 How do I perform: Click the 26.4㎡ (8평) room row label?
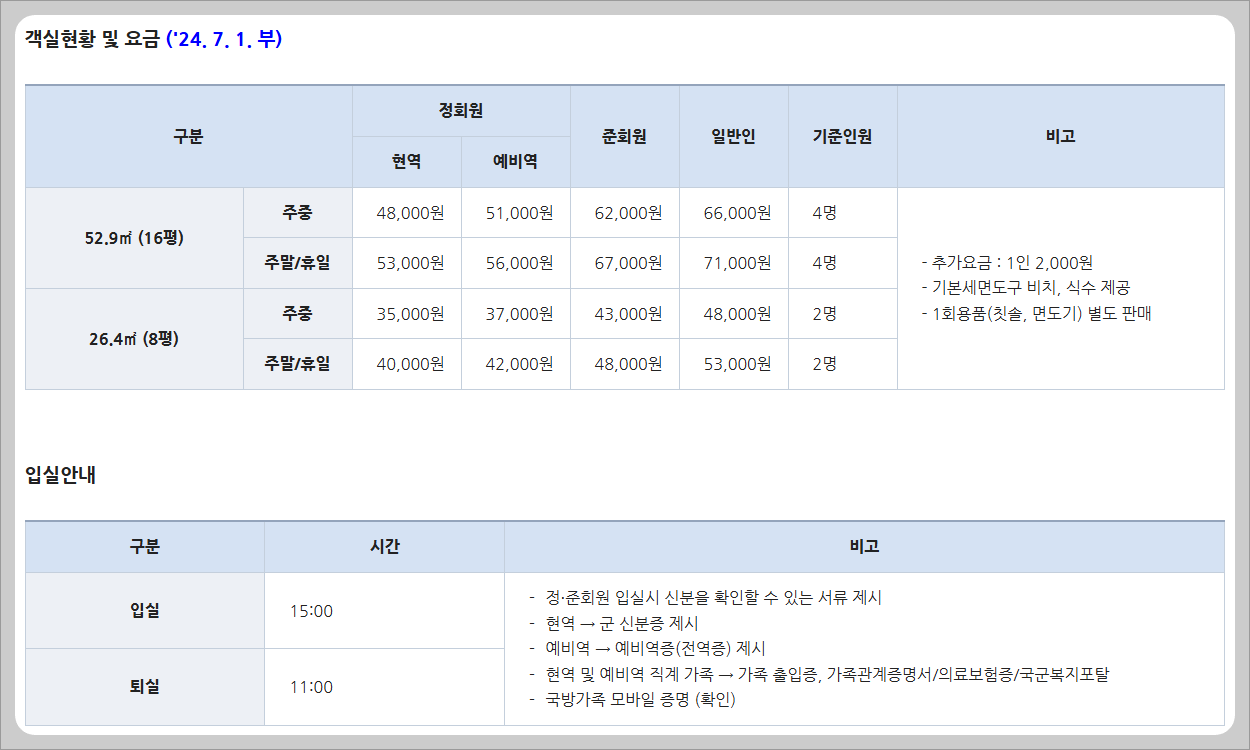click(x=133, y=338)
